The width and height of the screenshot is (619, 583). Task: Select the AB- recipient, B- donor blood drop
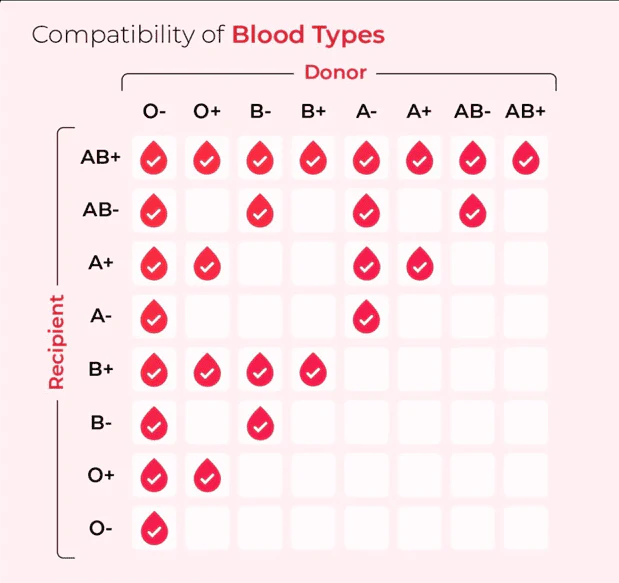(259, 211)
